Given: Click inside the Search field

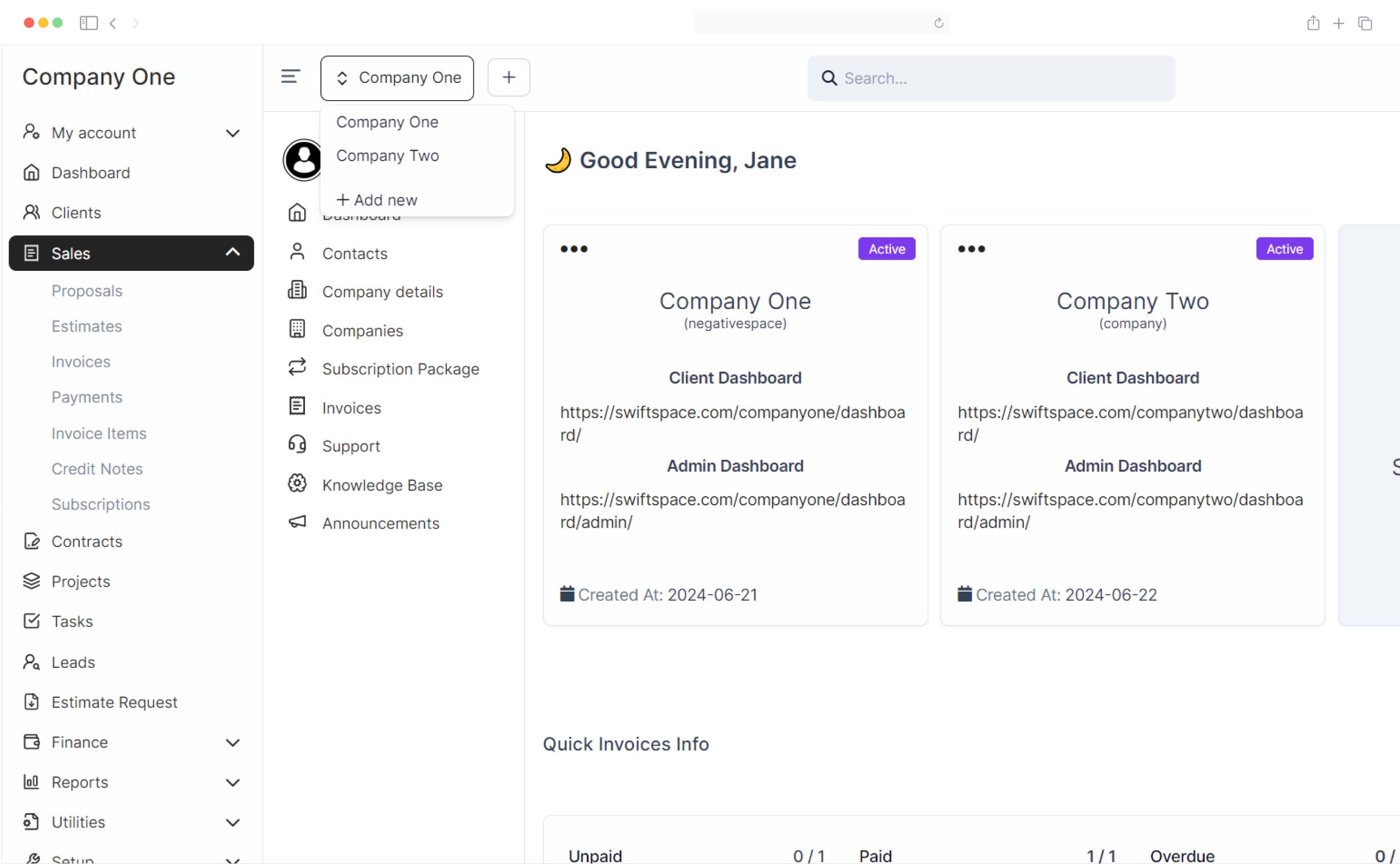Looking at the screenshot, I should pyautogui.click(x=990, y=78).
